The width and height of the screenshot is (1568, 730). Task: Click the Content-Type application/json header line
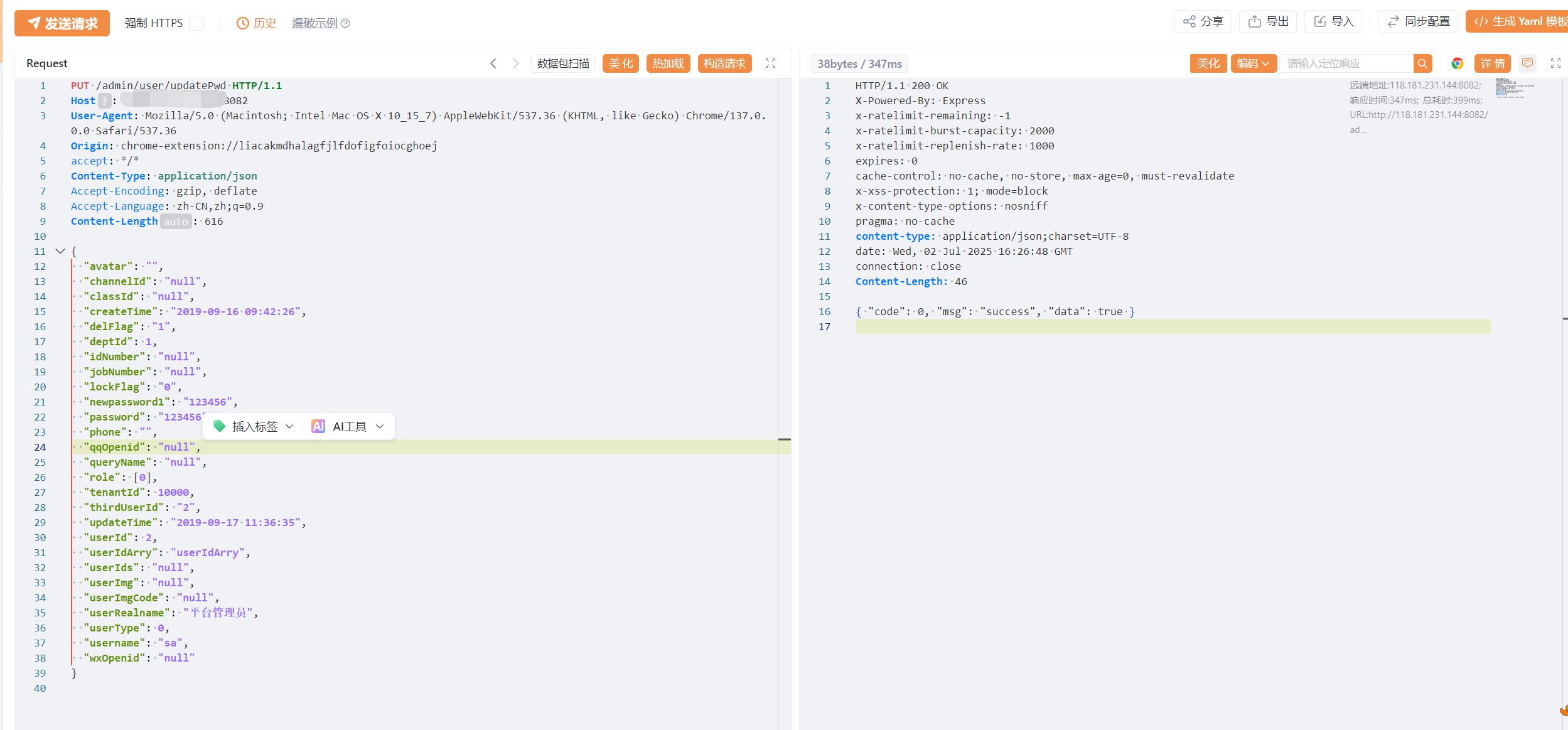(x=164, y=176)
